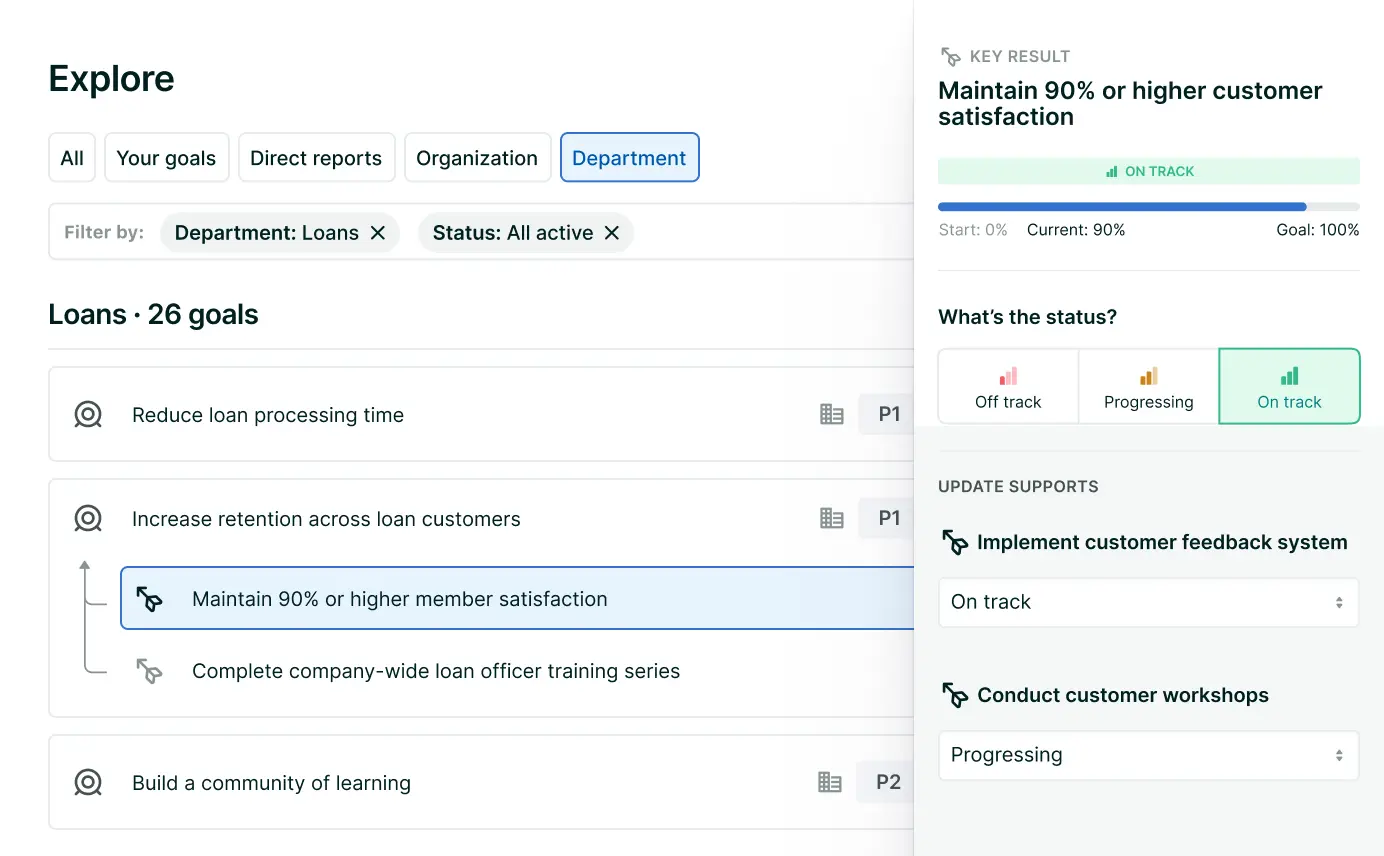Remove the Department: Loans filter
The image size is (1384, 856).
[x=378, y=233]
